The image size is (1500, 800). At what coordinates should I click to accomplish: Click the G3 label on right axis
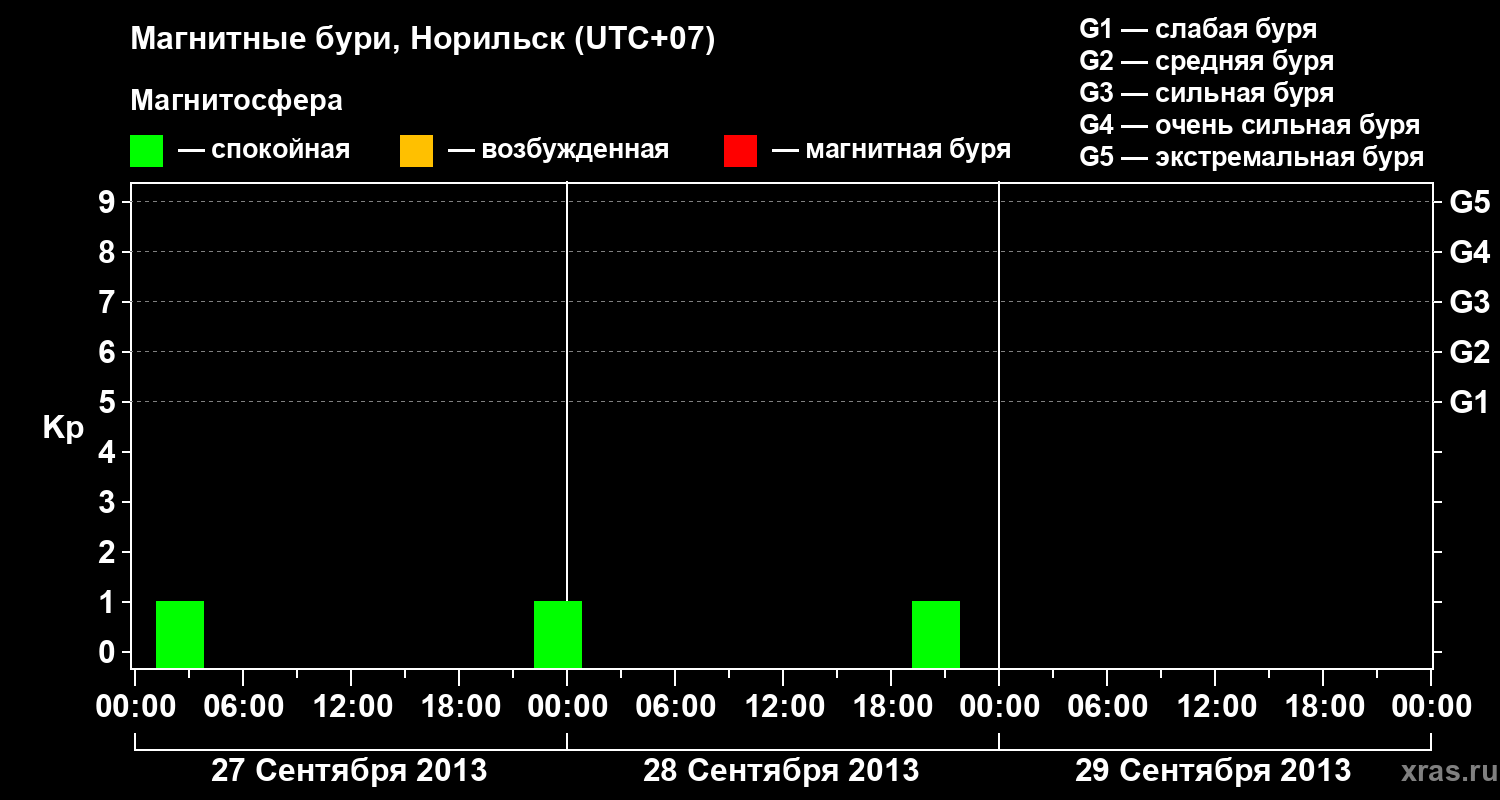click(x=1469, y=303)
